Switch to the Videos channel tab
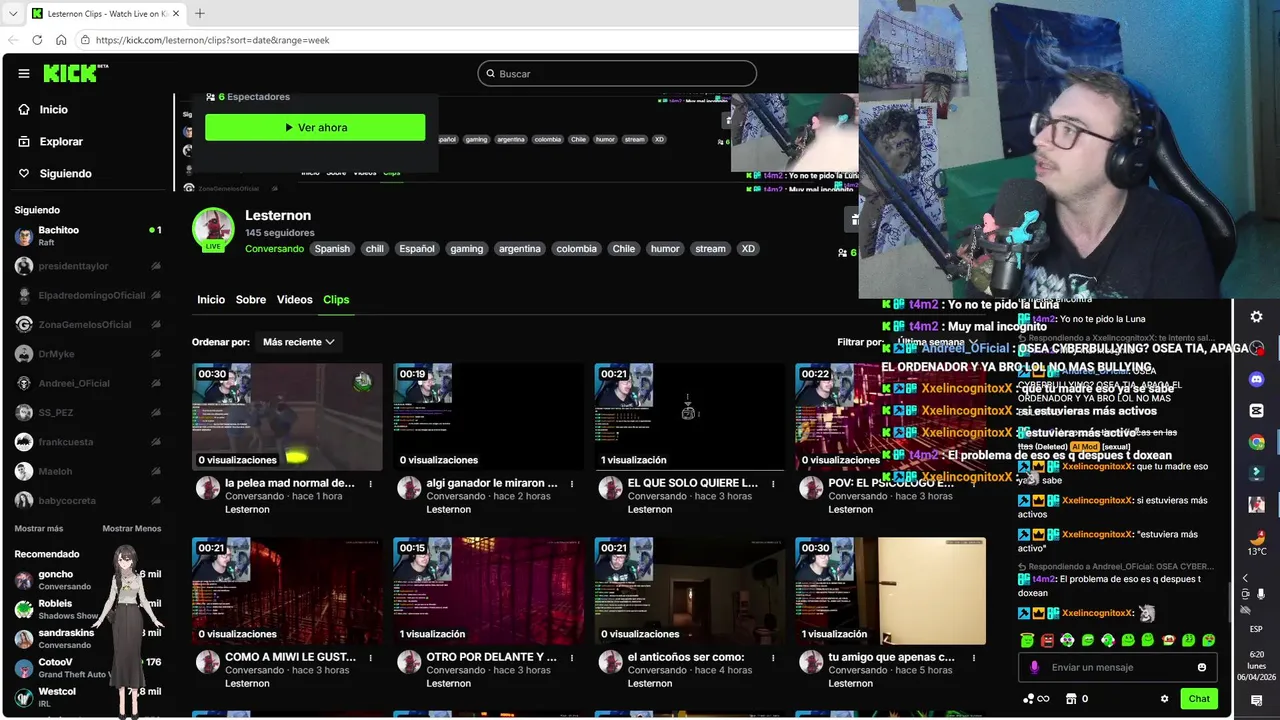 click(294, 300)
